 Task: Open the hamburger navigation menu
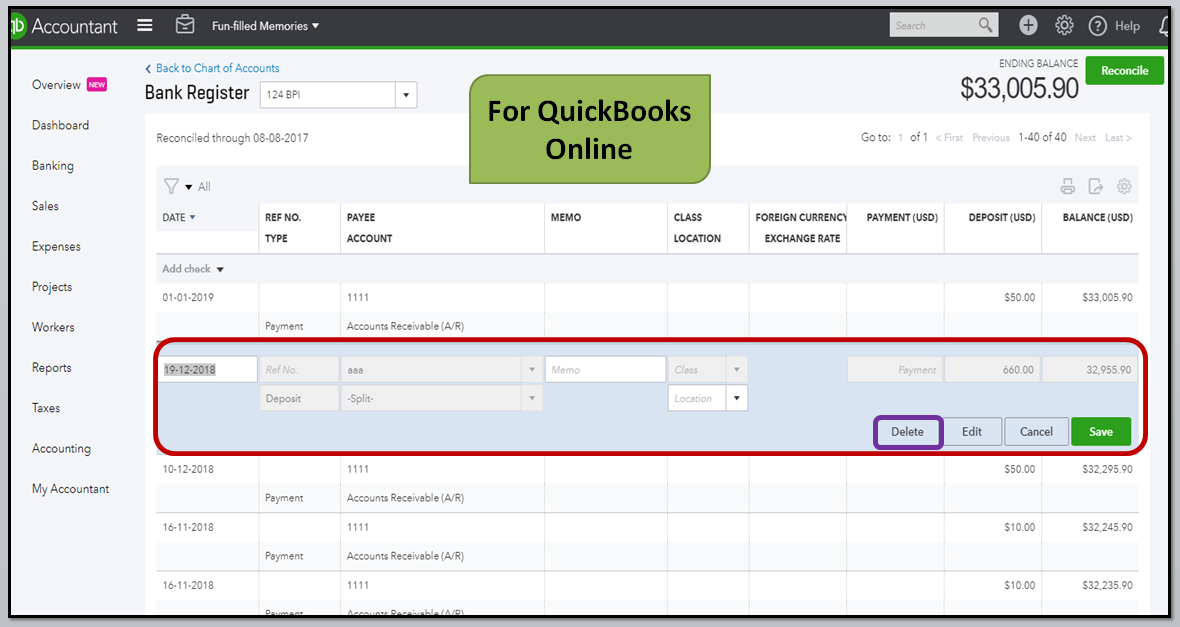[144, 26]
